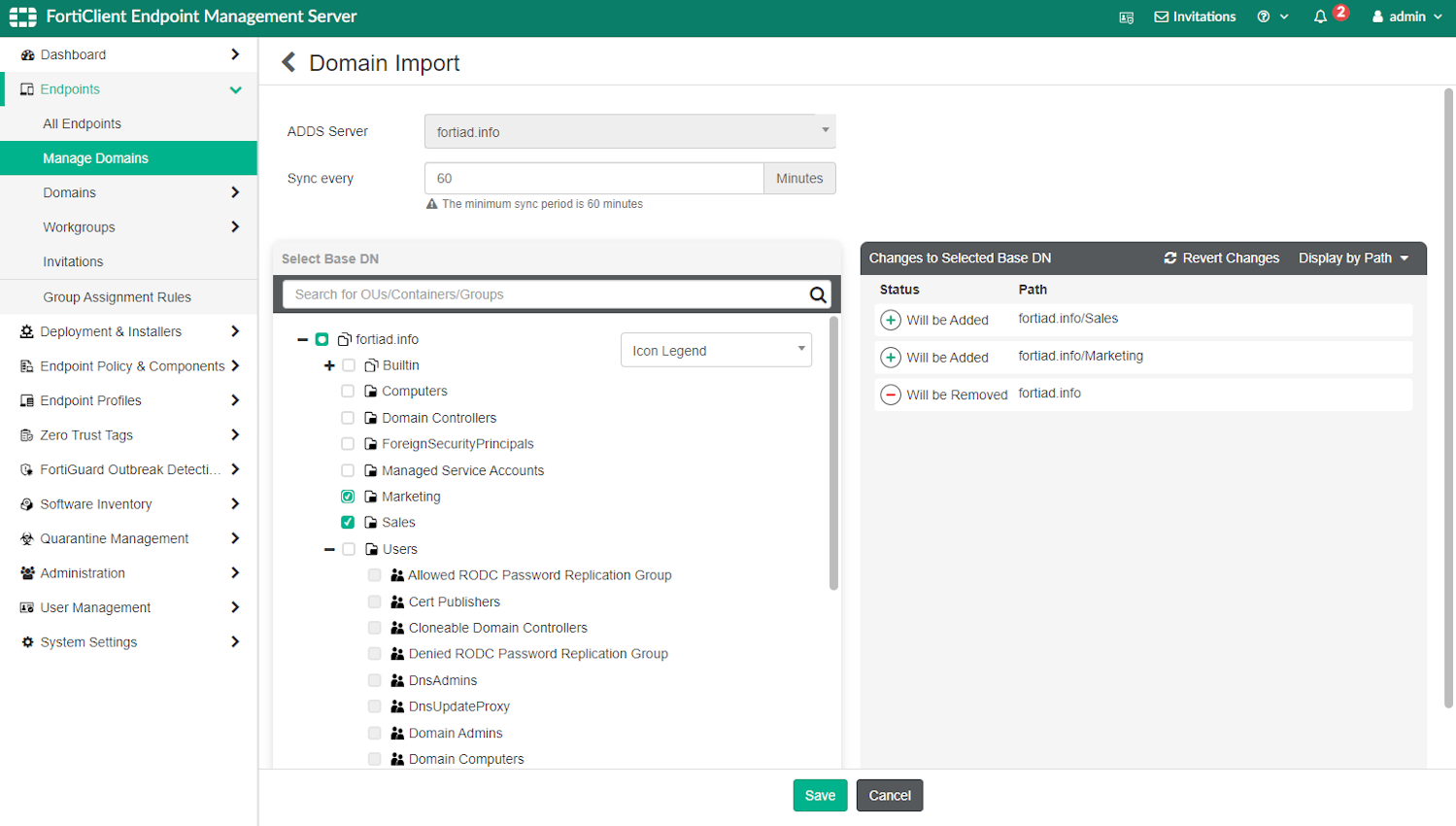Expand the Builtin tree node
Image resolution: width=1456 pixels, height=826 pixels.
tap(331, 364)
